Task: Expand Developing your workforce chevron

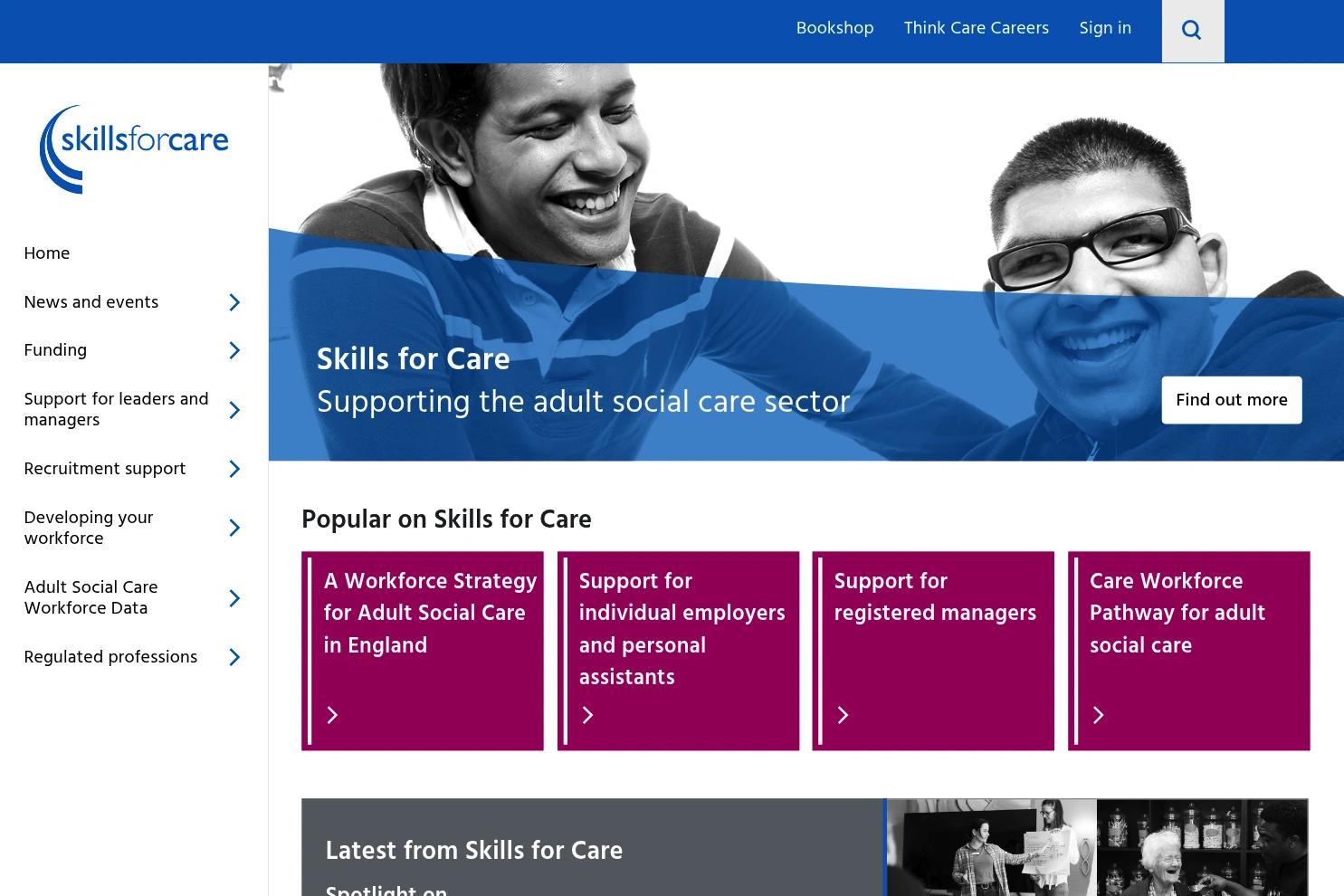Action: tap(234, 528)
